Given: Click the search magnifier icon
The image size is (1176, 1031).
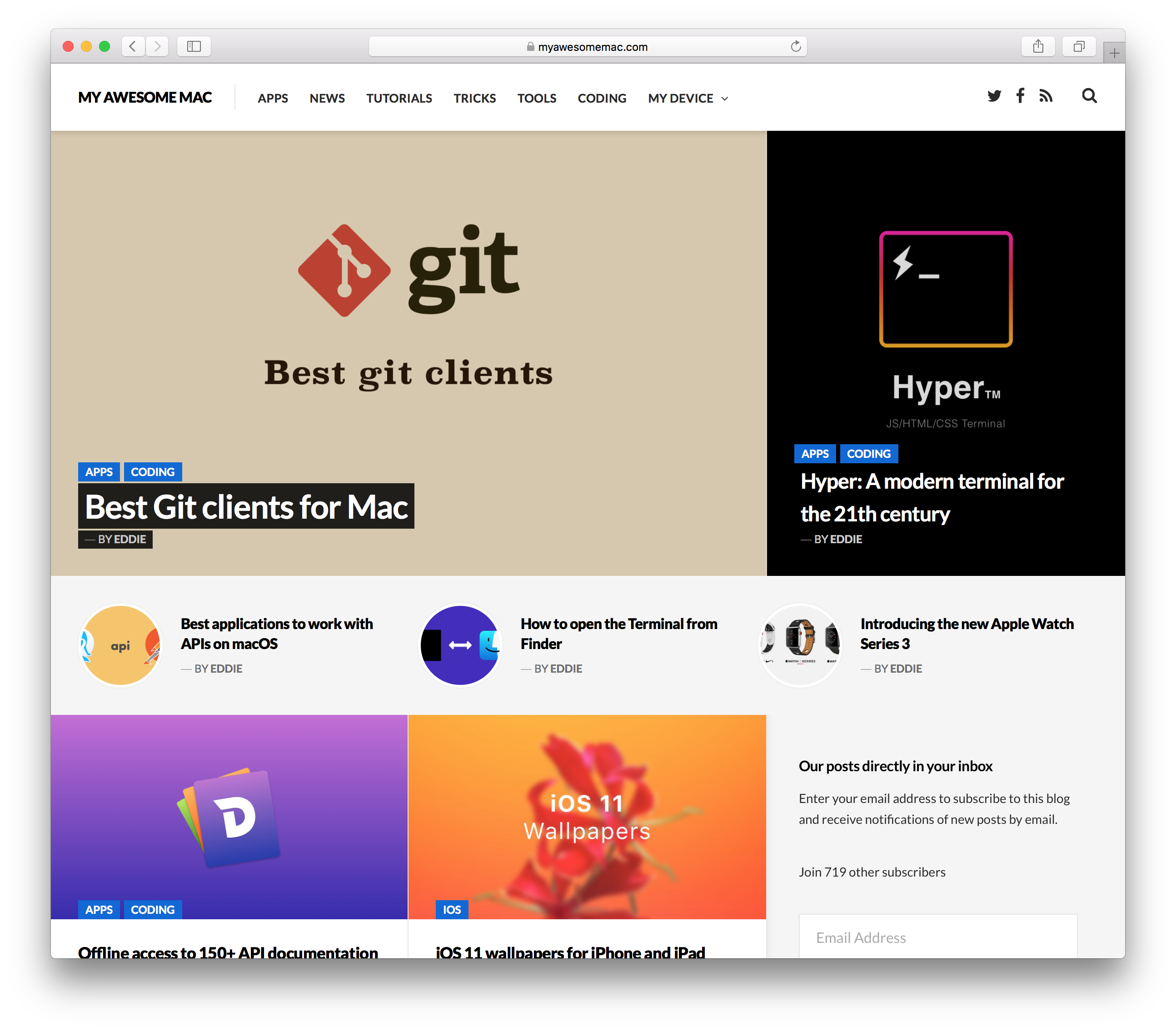Looking at the screenshot, I should coord(1089,96).
